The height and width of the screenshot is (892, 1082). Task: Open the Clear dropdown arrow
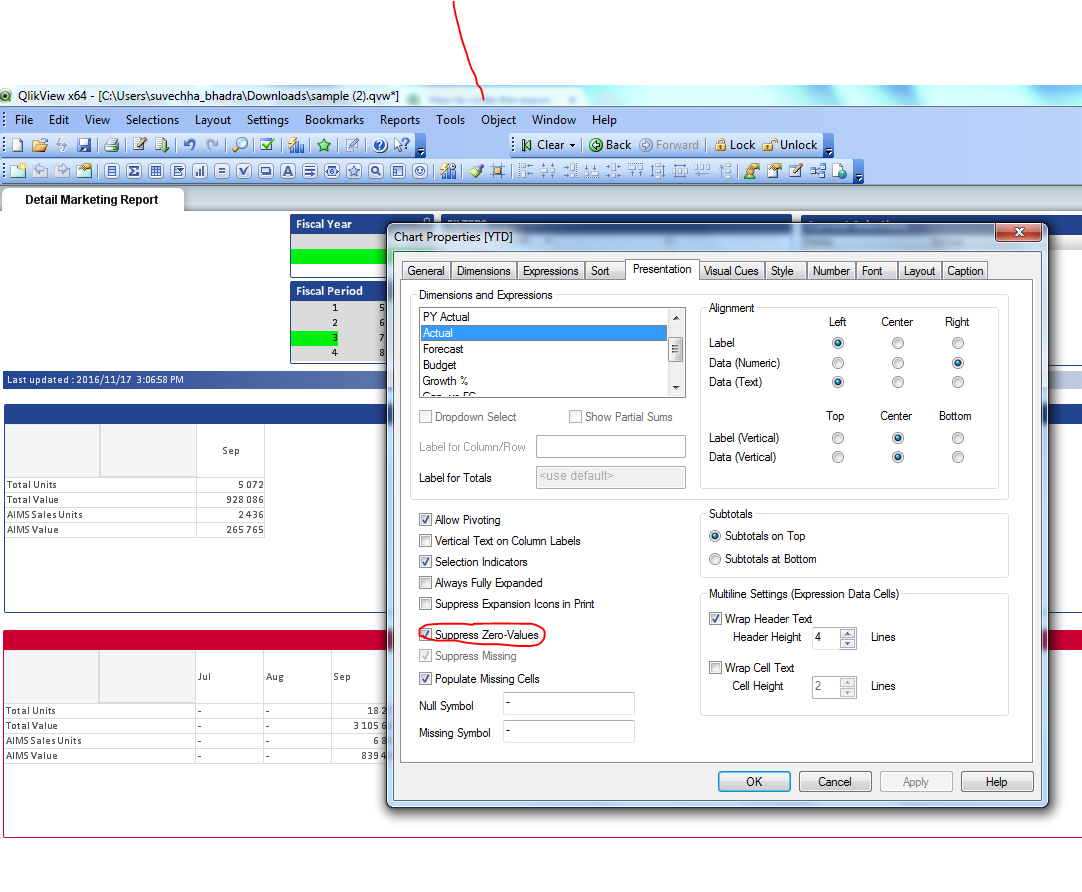pos(572,145)
